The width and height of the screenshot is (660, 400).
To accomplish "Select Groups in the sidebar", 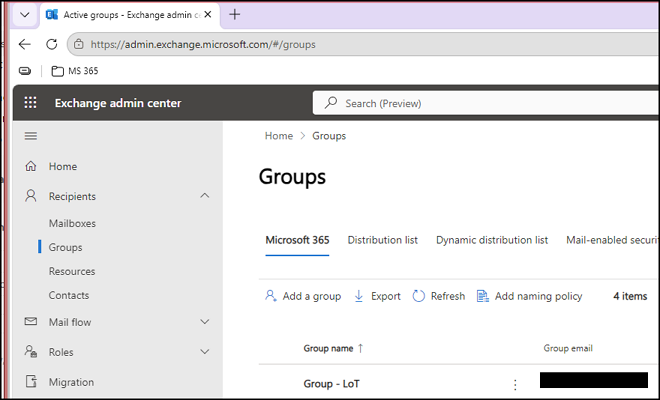I will [x=65, y=247].
